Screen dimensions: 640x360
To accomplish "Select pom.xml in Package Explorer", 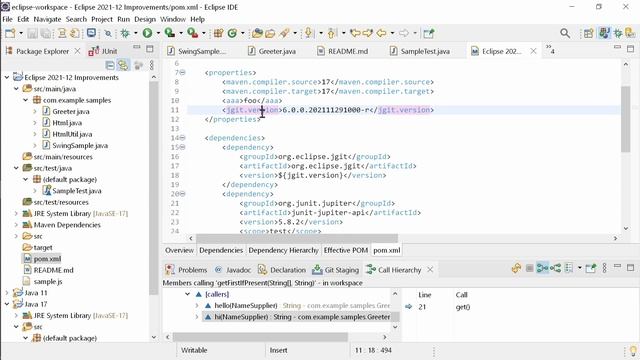I will click(47, 259).
